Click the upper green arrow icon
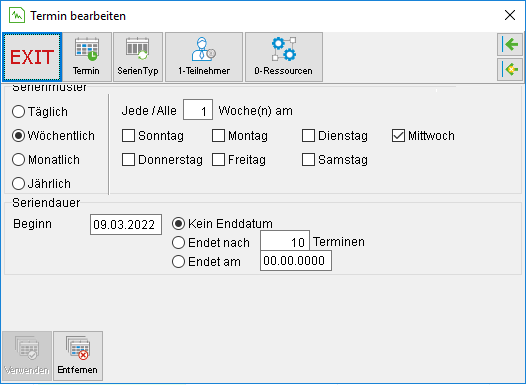The image size is (526, 385). [x=510, y=44]
